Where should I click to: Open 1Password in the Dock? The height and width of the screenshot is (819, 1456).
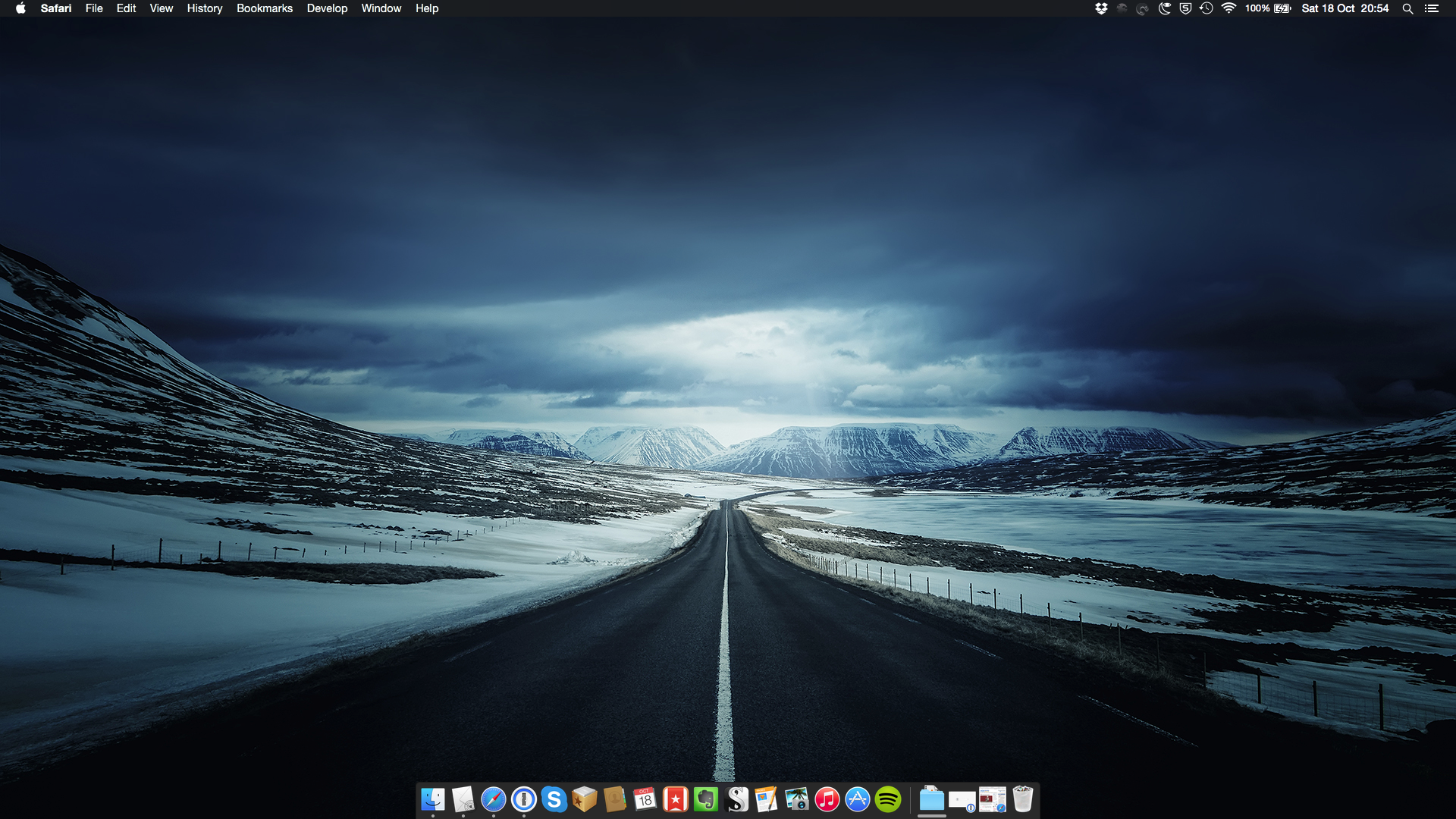(x=524, y=799)
